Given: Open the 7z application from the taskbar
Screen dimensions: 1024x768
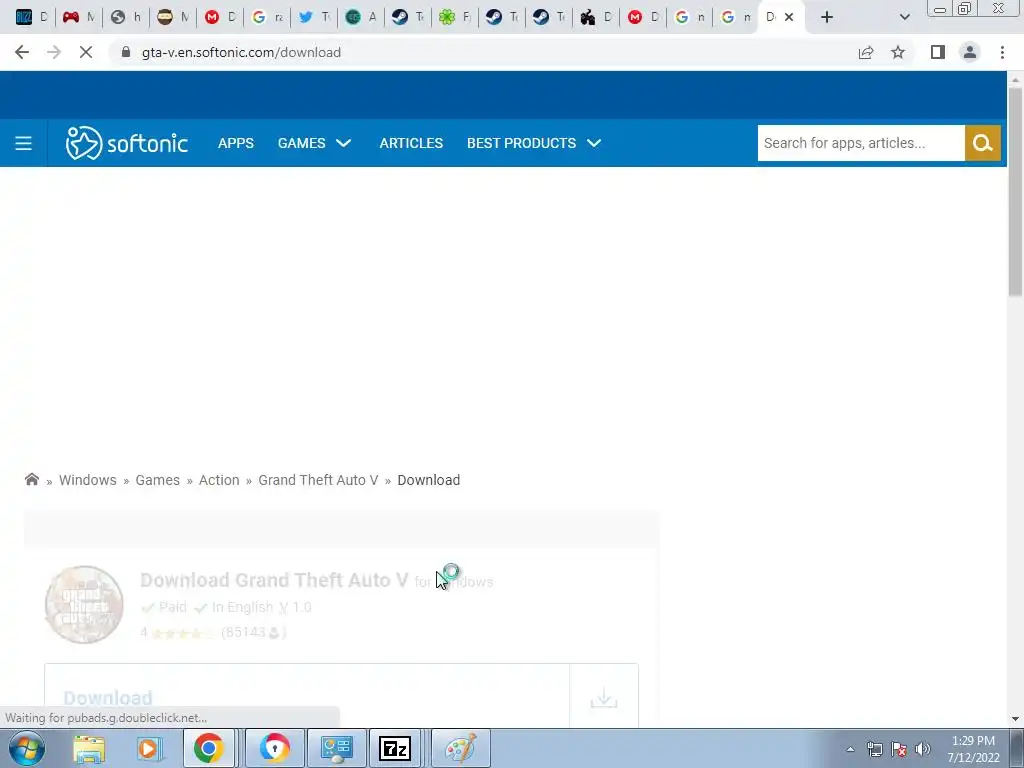Looking at the screenshot, I should click(394, 748).
